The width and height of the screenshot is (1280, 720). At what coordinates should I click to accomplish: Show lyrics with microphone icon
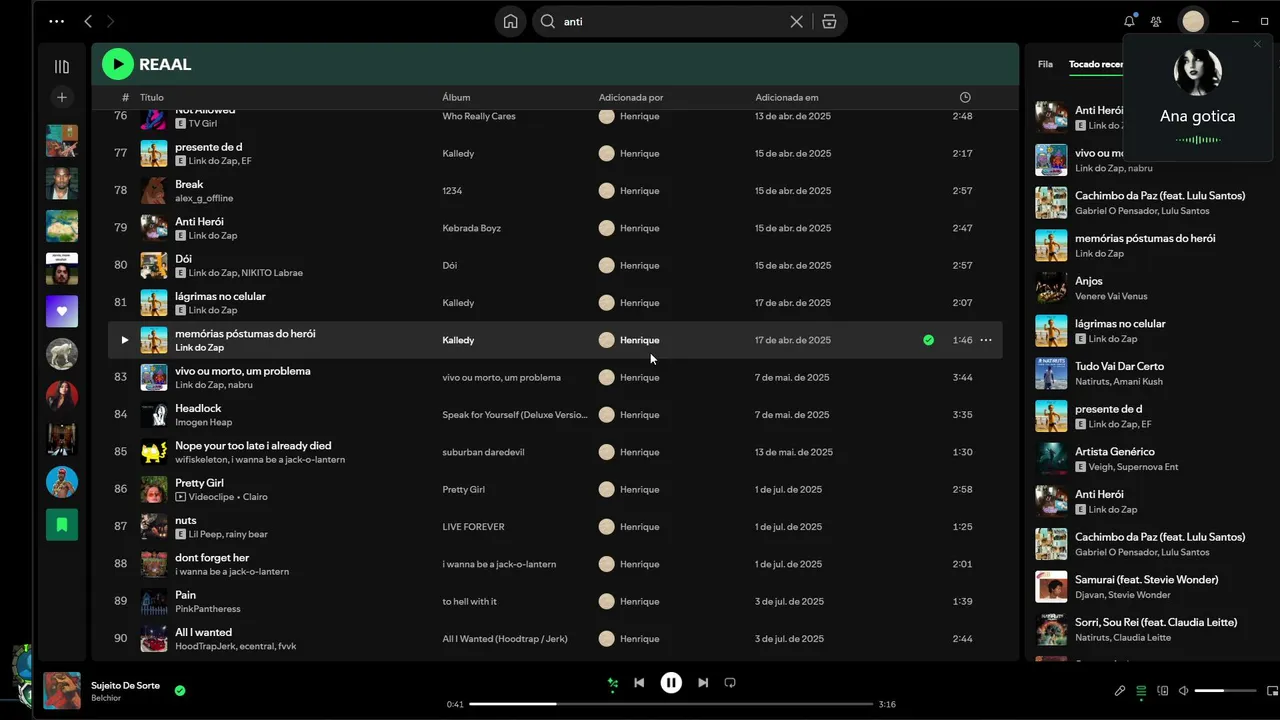(x=1120, y=691)
